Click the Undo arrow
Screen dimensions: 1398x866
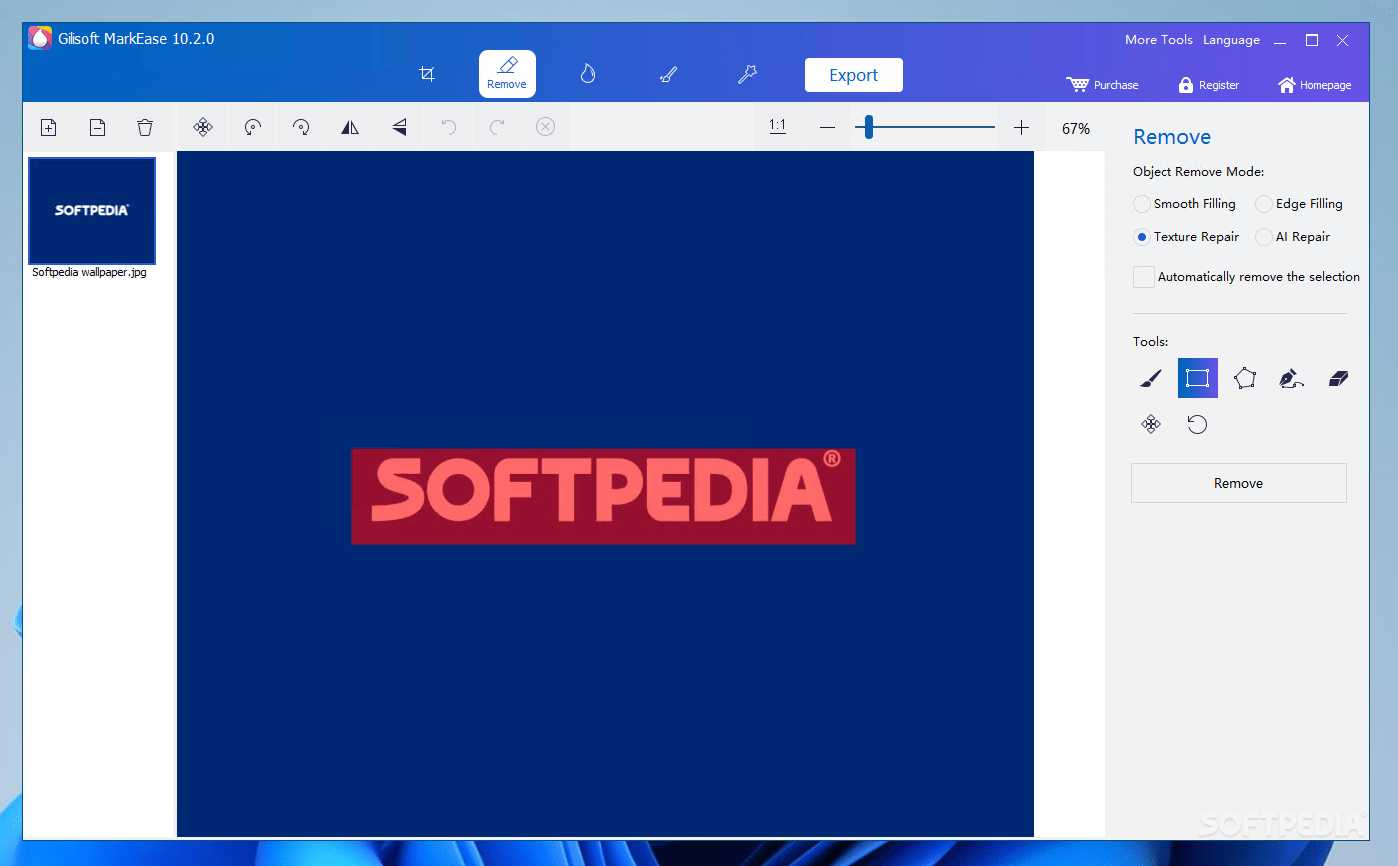448,127
